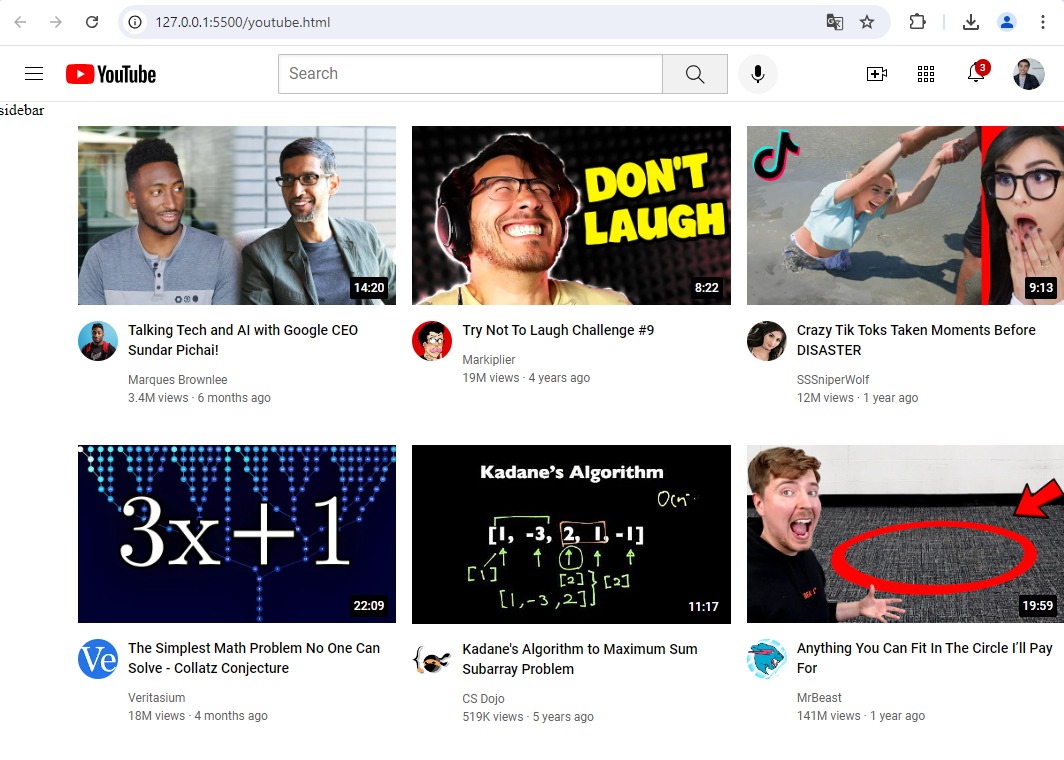Click the 14:20 duration badge

tap(369, 288)
